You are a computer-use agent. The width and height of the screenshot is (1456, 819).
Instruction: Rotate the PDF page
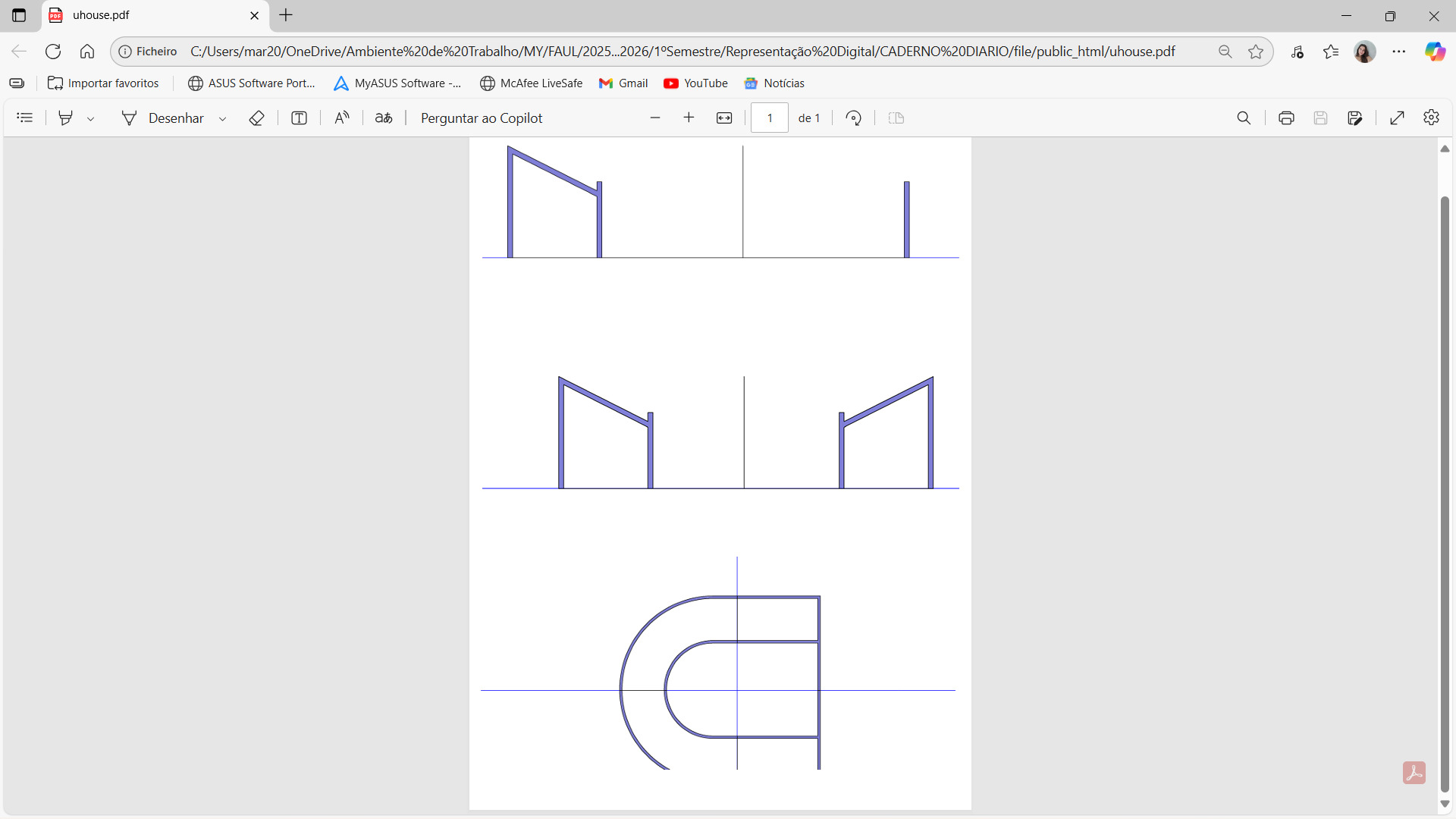click(853, 118)
